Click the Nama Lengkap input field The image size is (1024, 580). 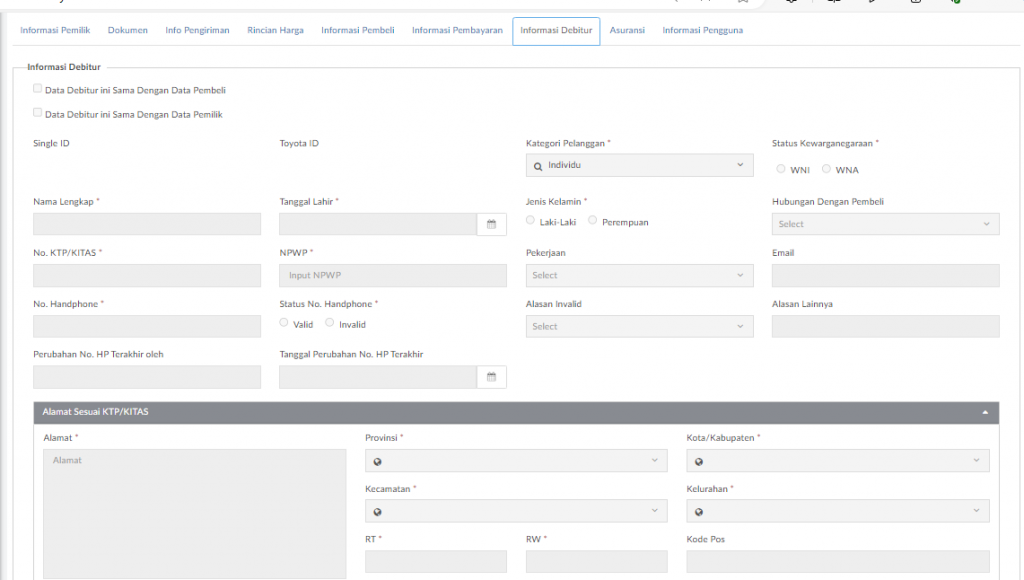pos(147,224)
